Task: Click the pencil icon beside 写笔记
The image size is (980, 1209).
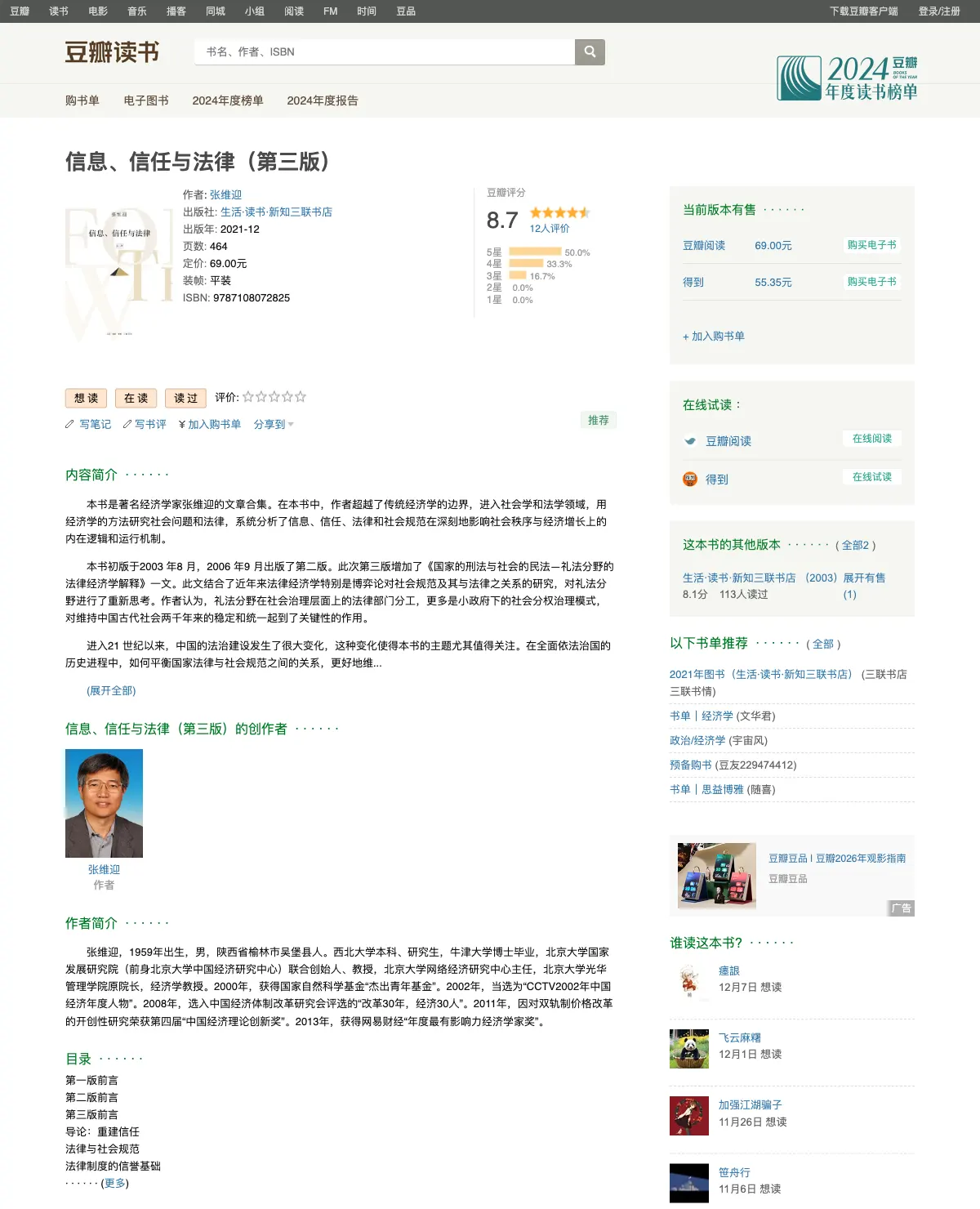Action: click(69, 424)
